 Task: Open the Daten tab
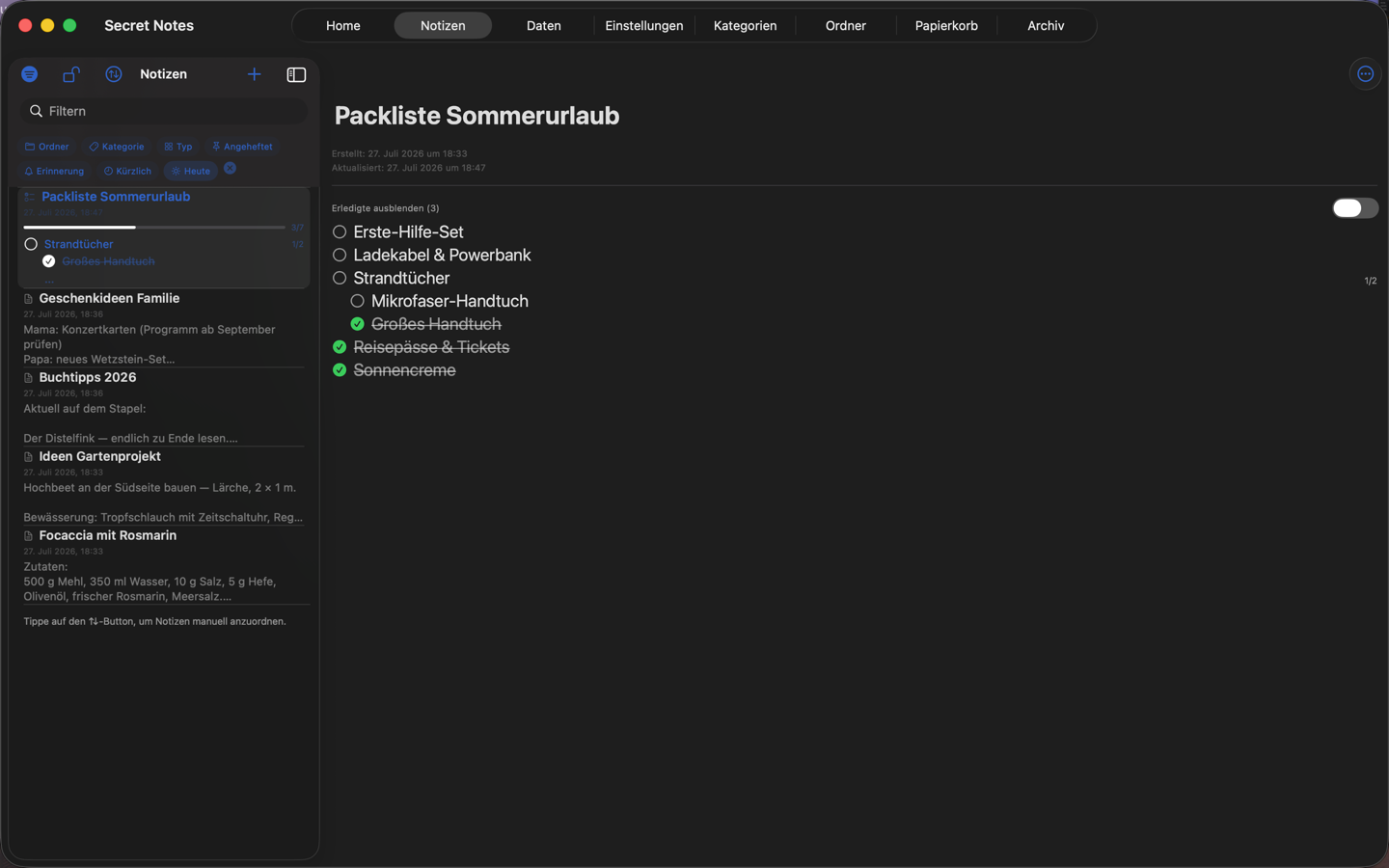pos(543,26)
